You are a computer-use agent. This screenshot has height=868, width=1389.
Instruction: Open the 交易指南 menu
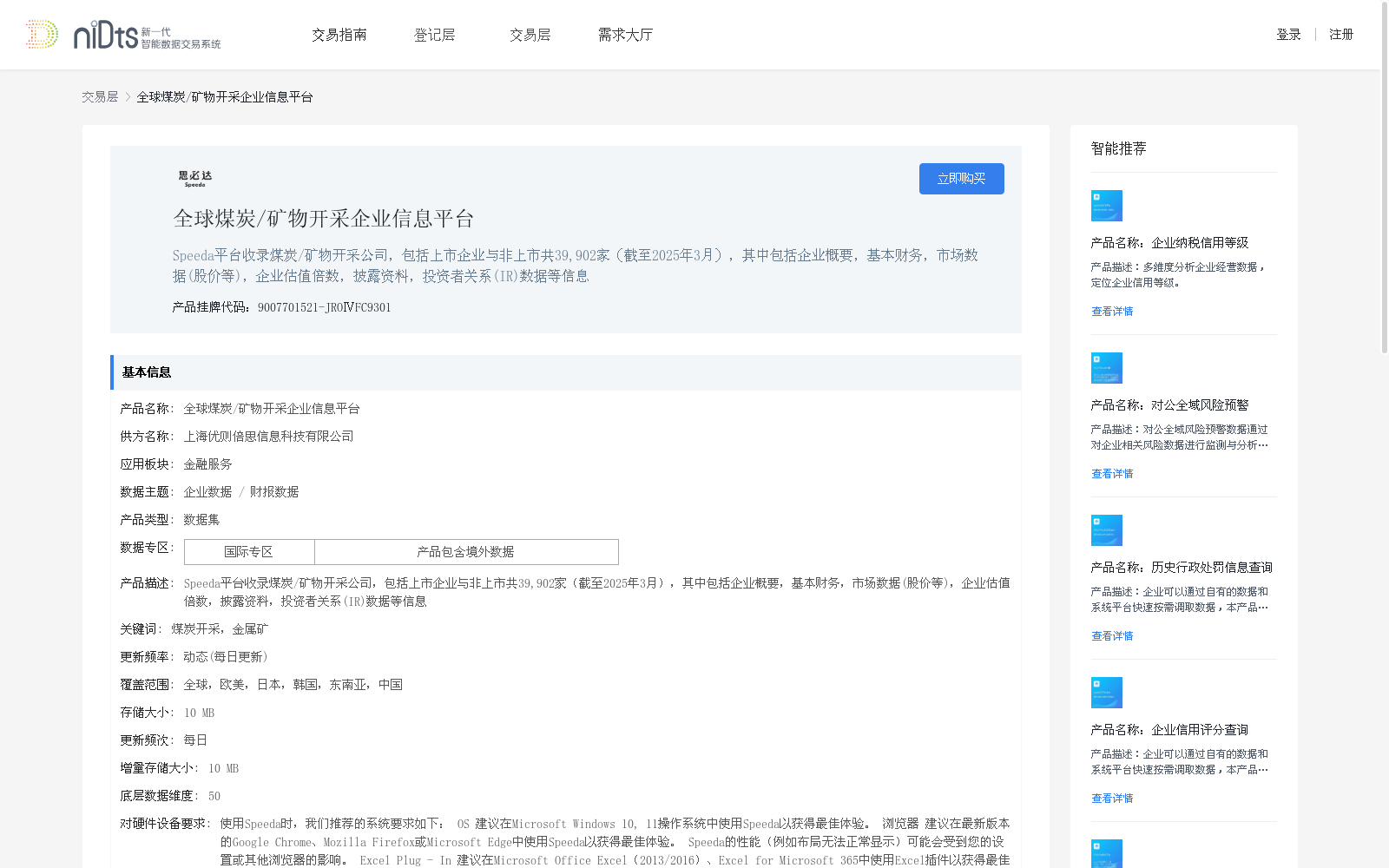point(339,35)
